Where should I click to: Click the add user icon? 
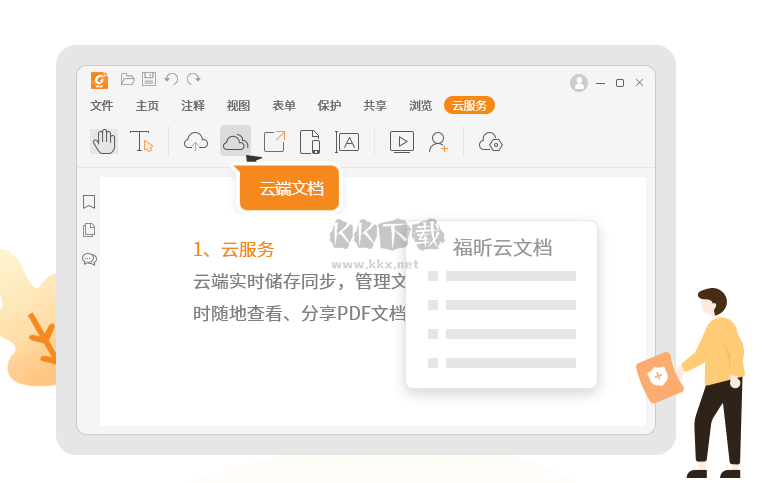coord(438,142)
